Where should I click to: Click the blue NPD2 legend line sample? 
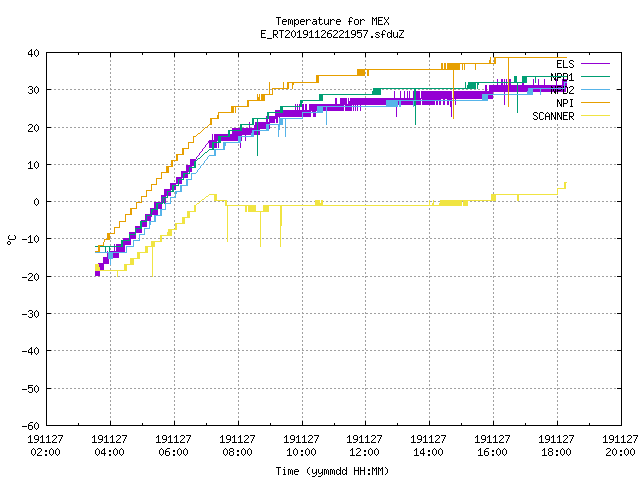click(596, 90)
